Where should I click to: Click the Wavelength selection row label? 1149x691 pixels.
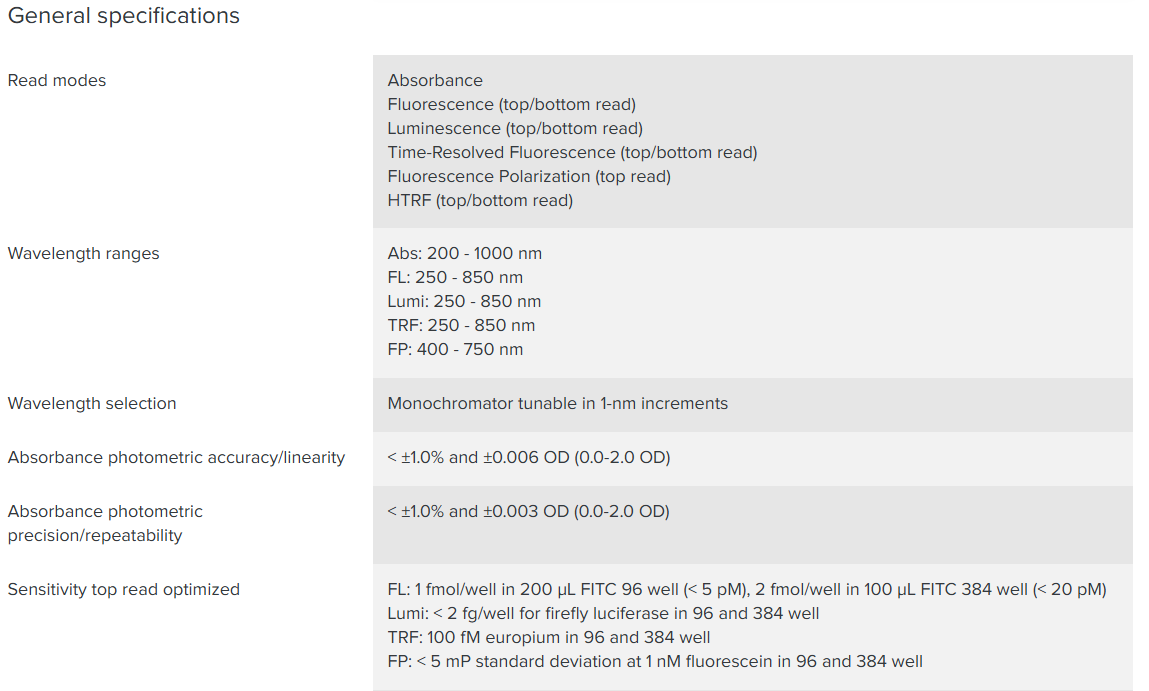(92, 404)
